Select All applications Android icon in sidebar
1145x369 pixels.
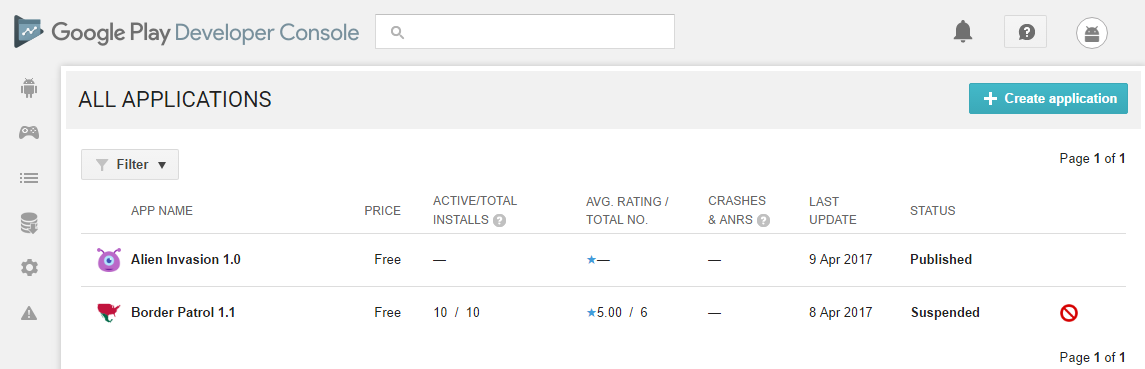coord(29,88)
